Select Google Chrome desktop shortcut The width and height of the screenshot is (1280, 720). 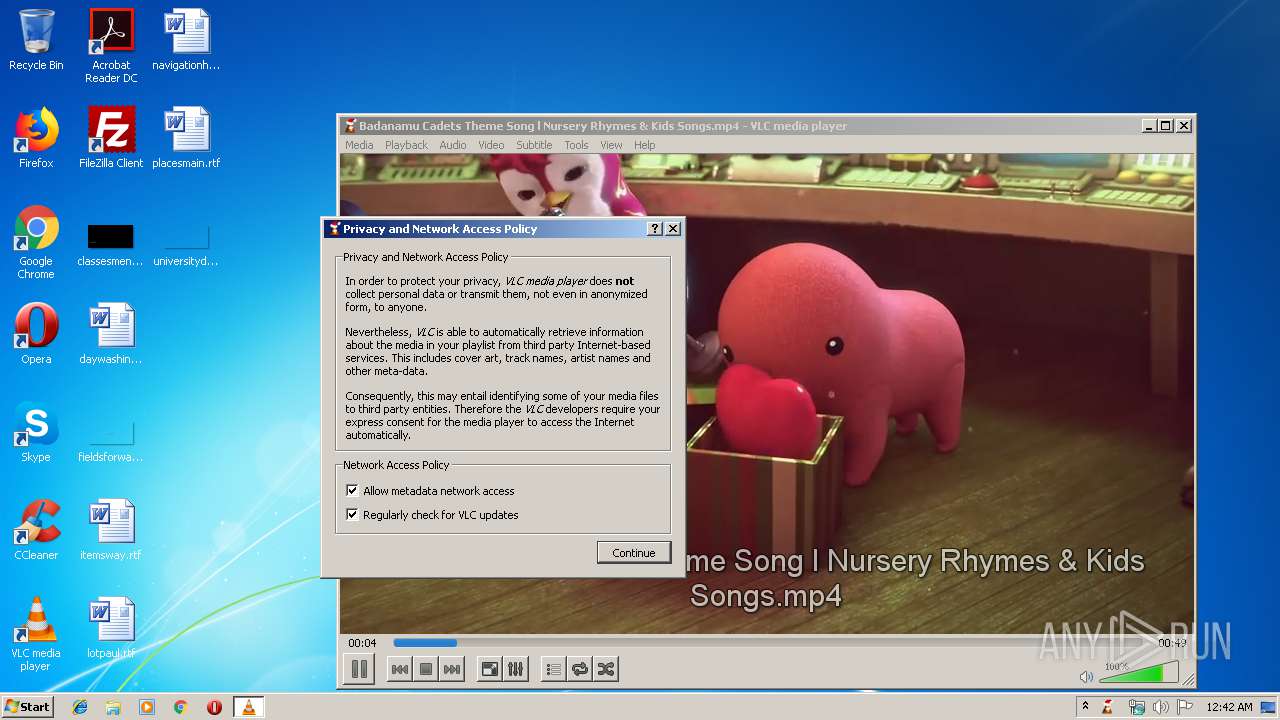coord(36,242)
